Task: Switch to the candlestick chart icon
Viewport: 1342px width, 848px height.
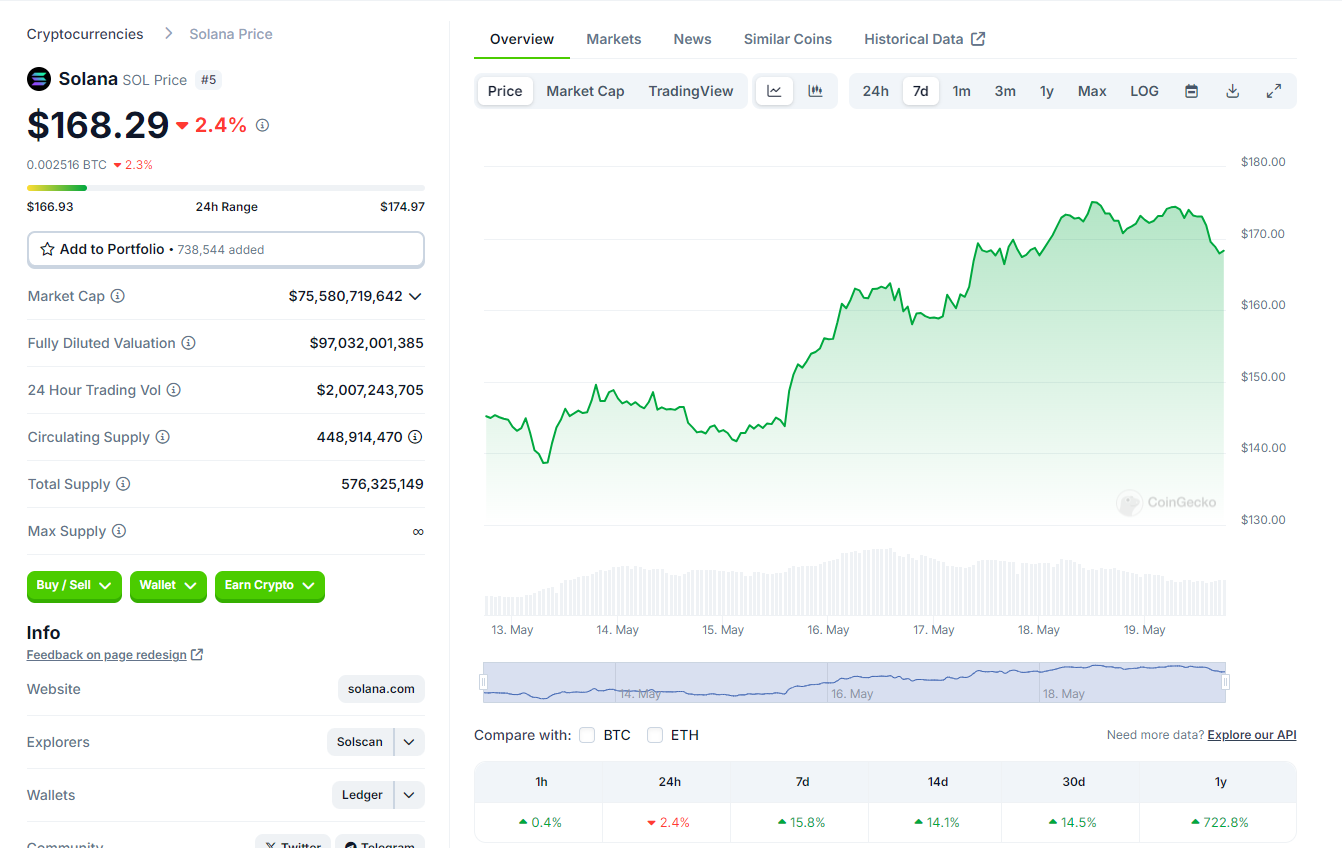Action: [816, 91]
